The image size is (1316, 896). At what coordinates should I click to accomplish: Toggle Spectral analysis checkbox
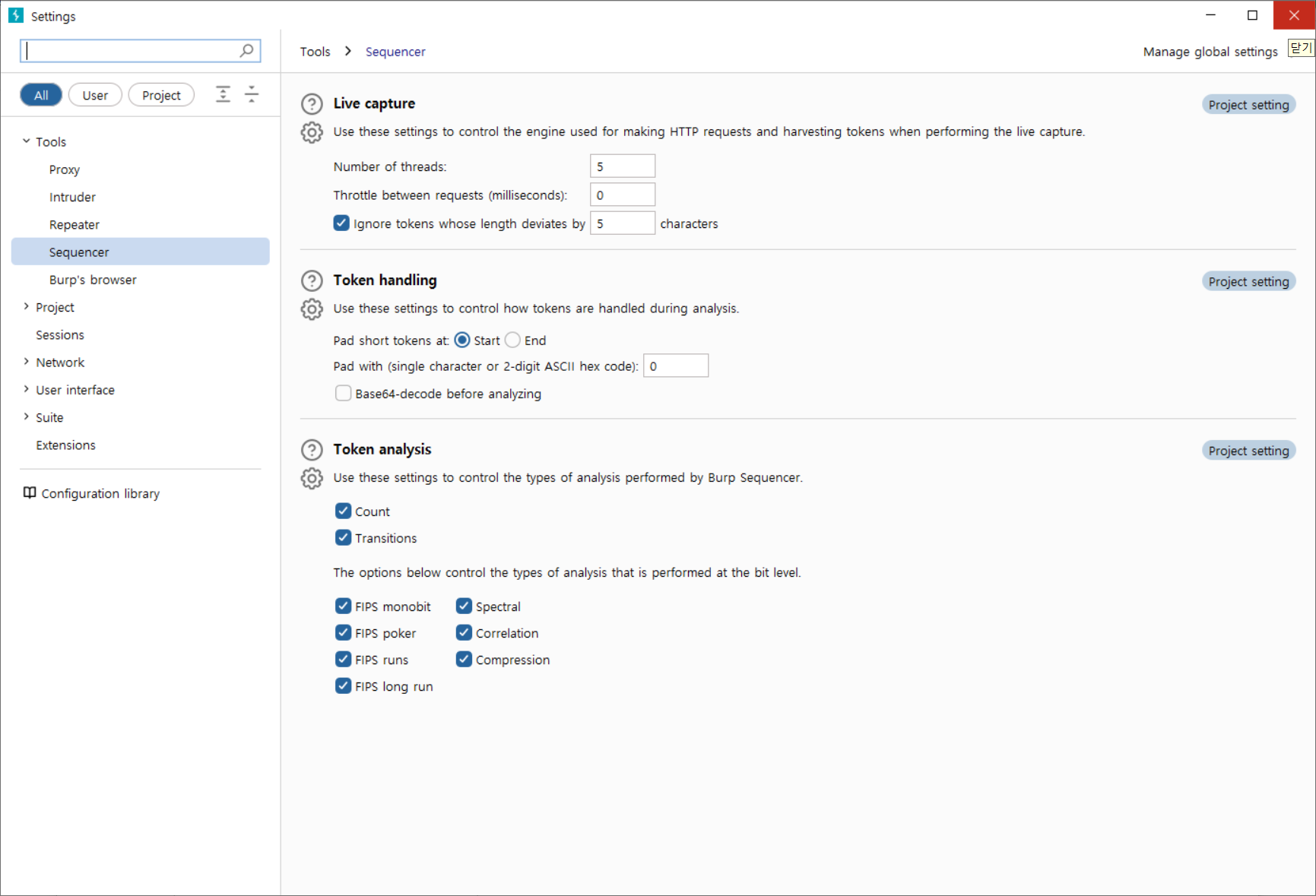(x=464, y=606)
